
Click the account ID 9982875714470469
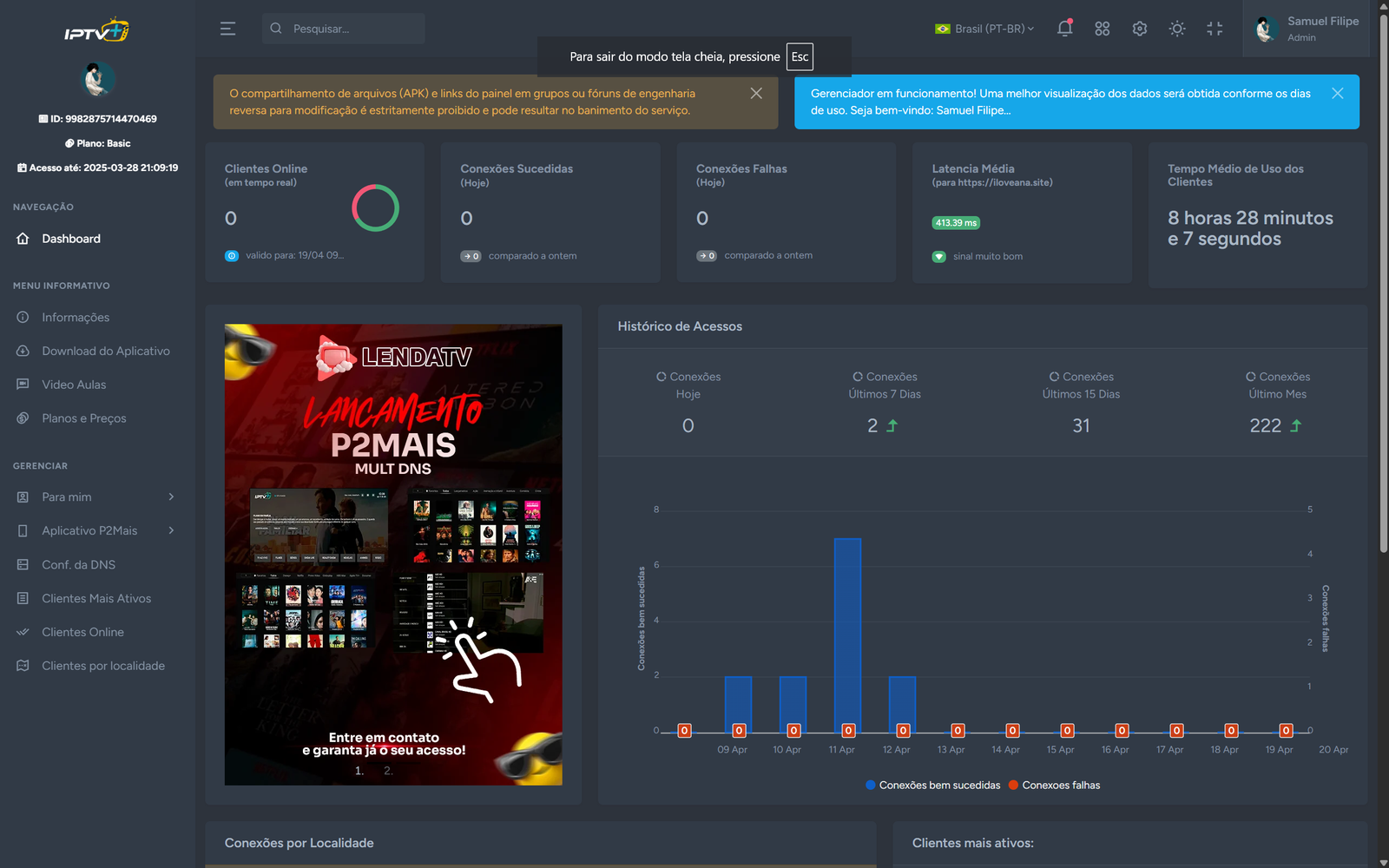coord(97,119)
